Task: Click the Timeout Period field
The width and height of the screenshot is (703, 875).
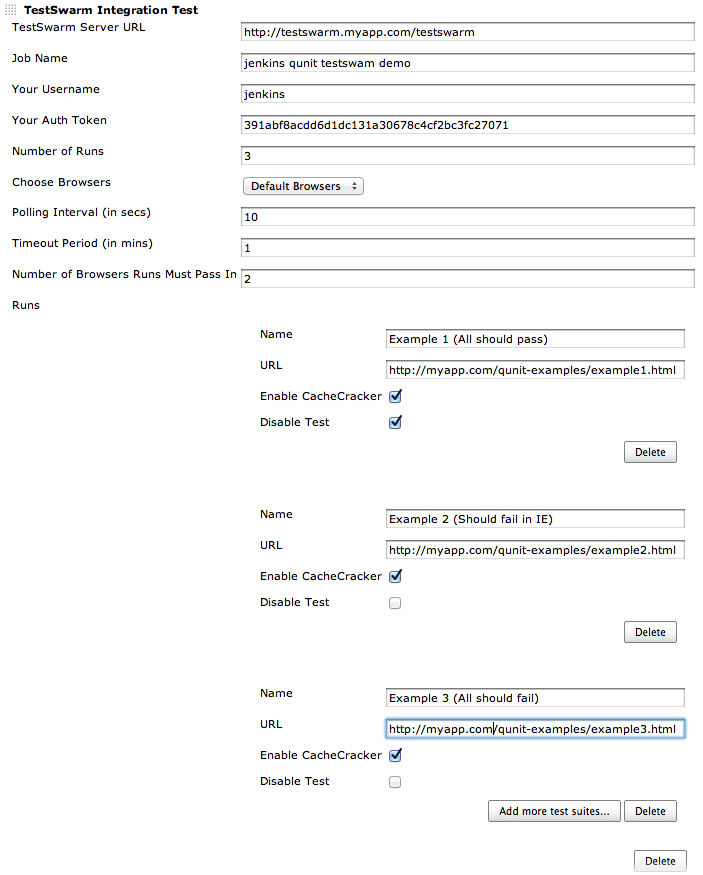Action: [x=468, y=248]
